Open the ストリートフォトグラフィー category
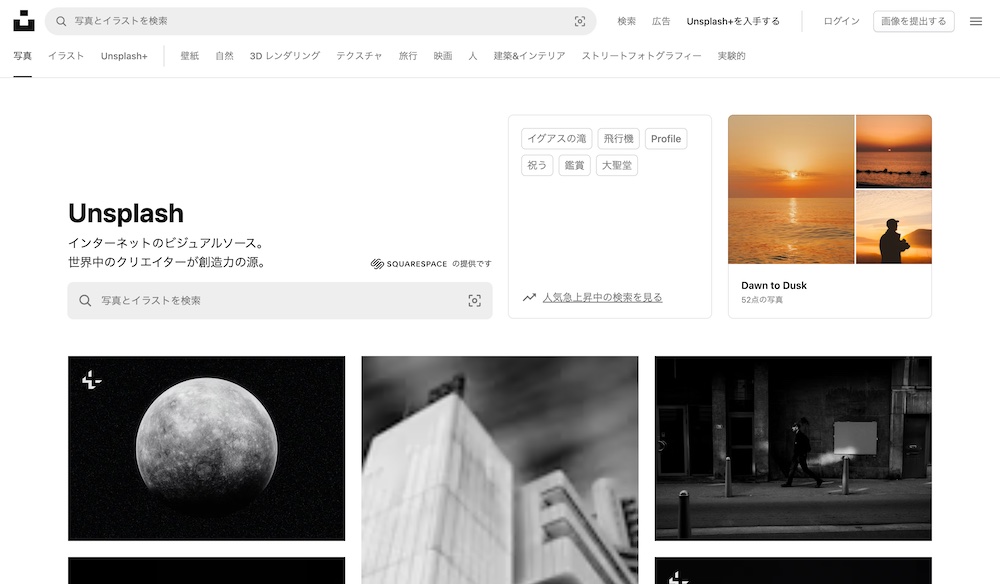Screen dimensions: 1000x584 tap(641, 55)
